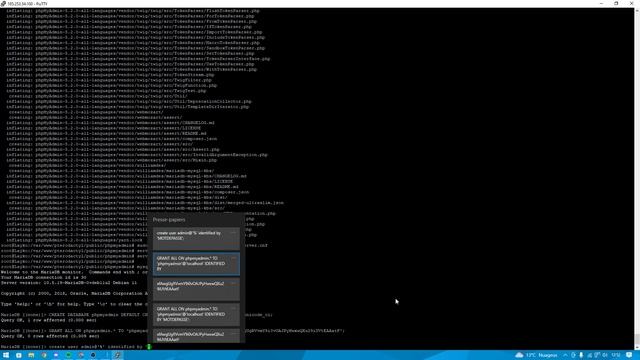This screenshot has height=360, width=640.
Task: Open File Explorer from the taskbar
Action: (31, 355)
